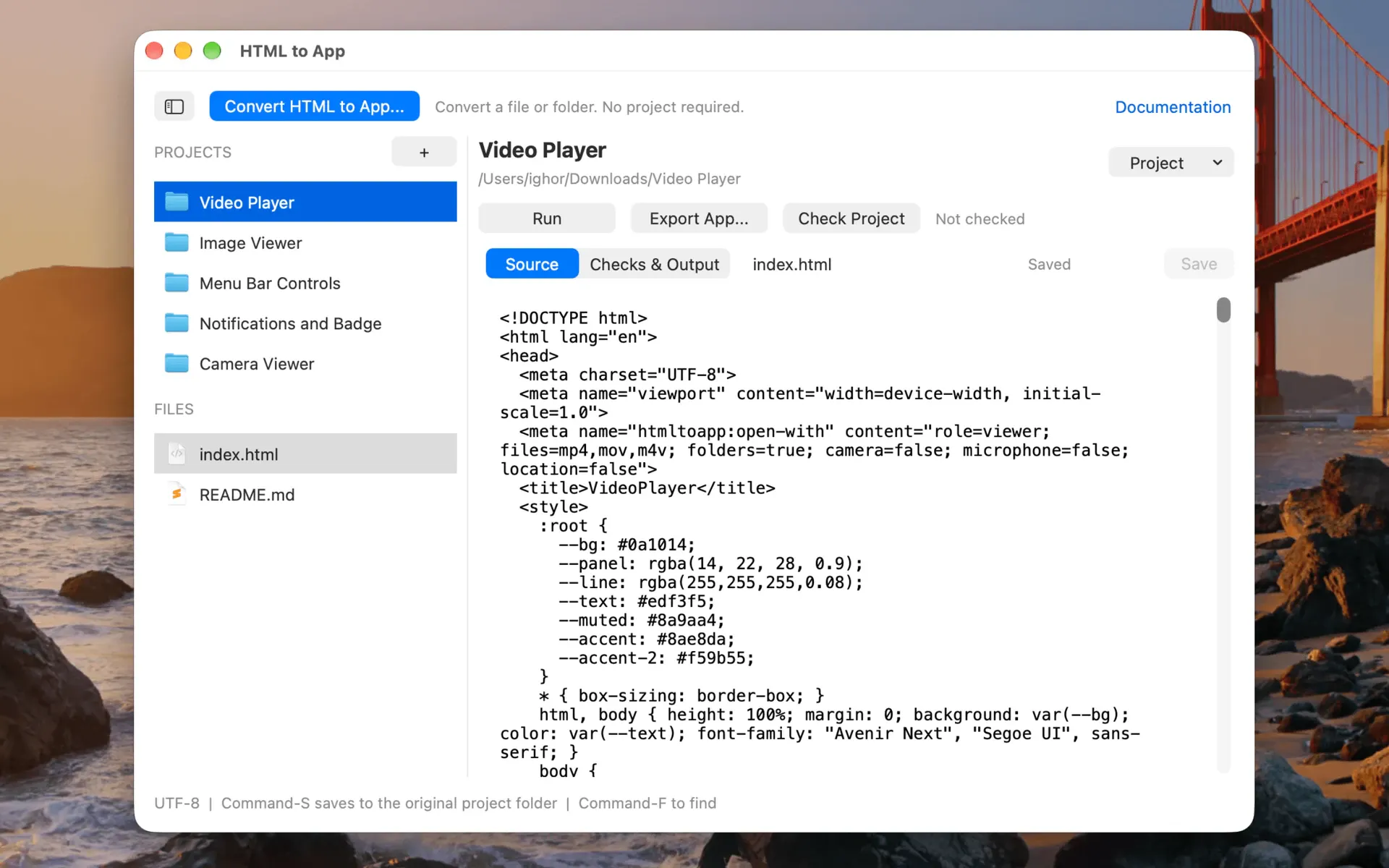Switch to the Source tab

532,264
